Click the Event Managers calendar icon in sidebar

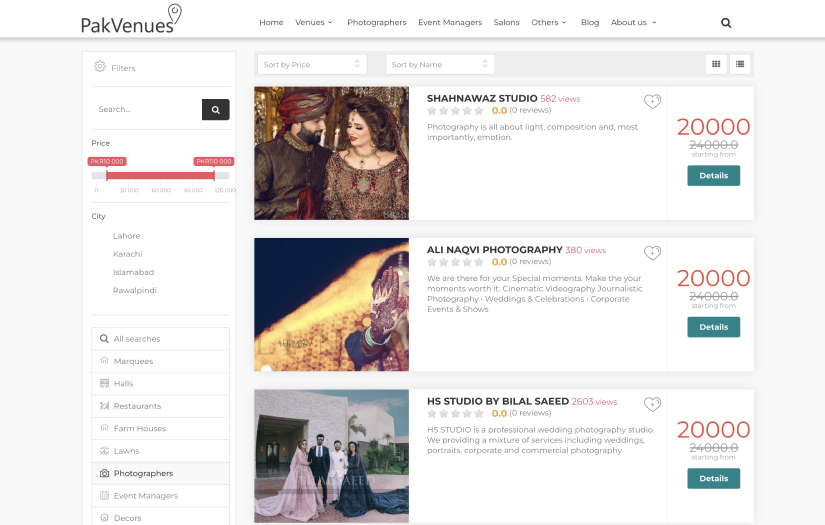click(104, 496)
